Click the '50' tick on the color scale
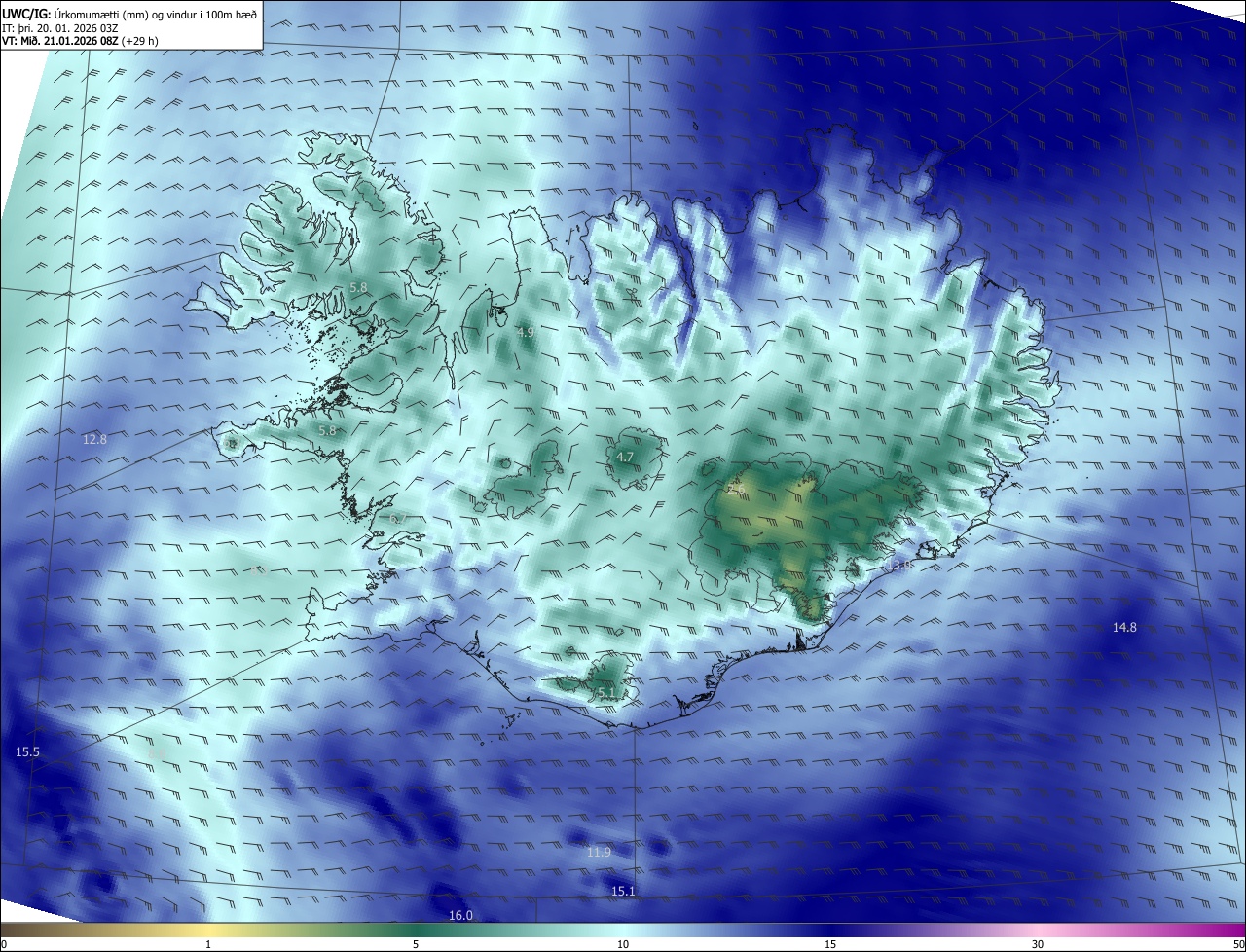The height and width of the screenshot is (952, 1246). [1238, 944]
